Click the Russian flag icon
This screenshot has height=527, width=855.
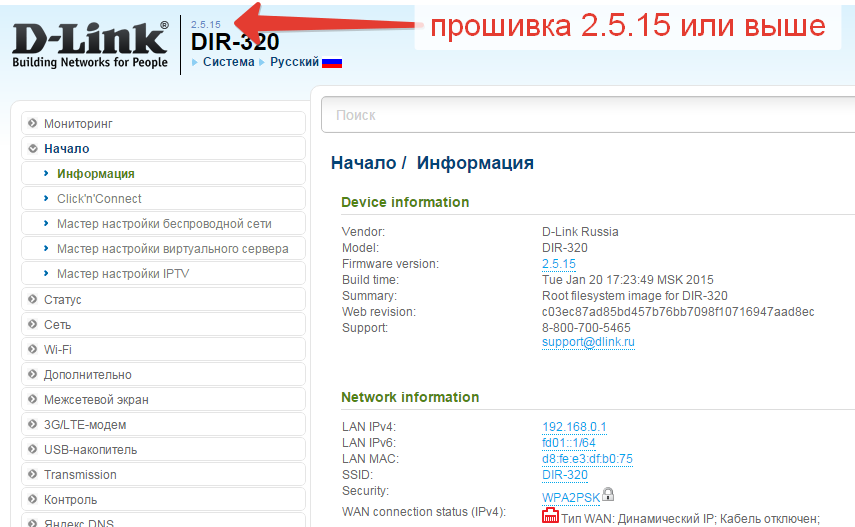point(332,63)
